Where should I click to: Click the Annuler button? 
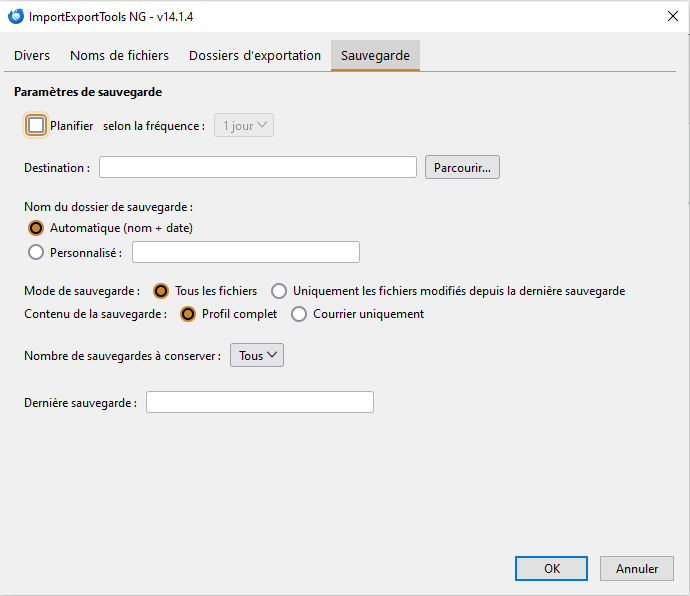[x=637, y=568]
